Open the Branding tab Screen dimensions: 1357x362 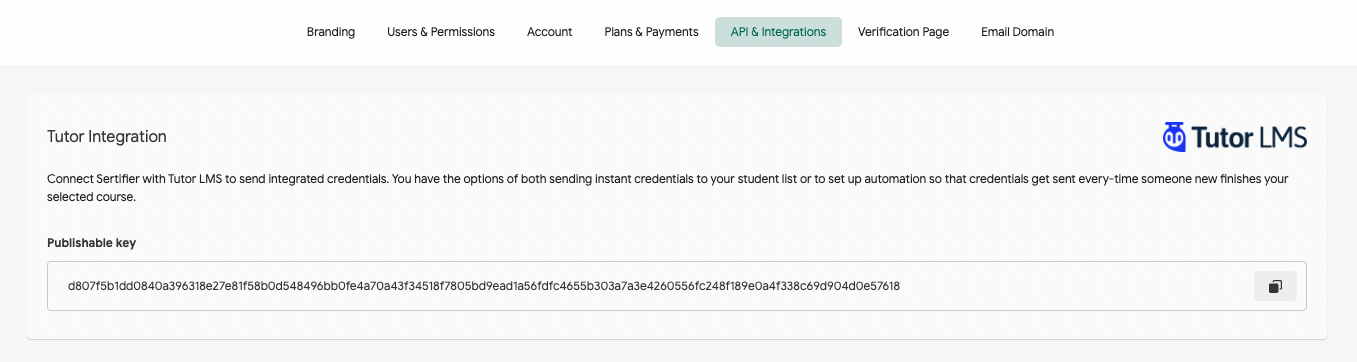pyautogui.click(x=331, y=32)
